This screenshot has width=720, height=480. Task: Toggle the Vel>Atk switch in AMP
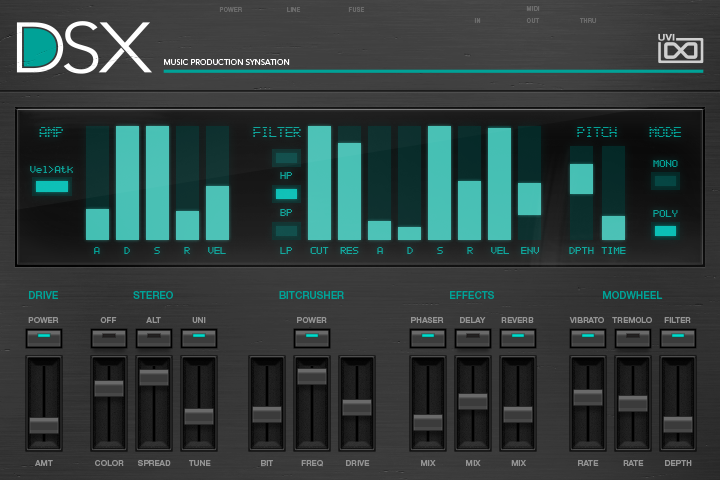point(52,186)
